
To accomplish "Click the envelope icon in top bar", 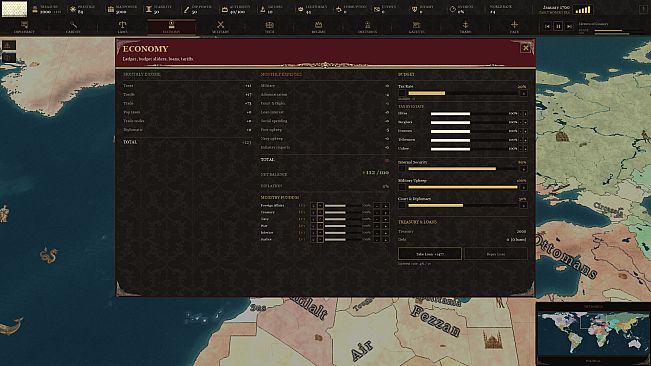I will click(x=377, y=9).
